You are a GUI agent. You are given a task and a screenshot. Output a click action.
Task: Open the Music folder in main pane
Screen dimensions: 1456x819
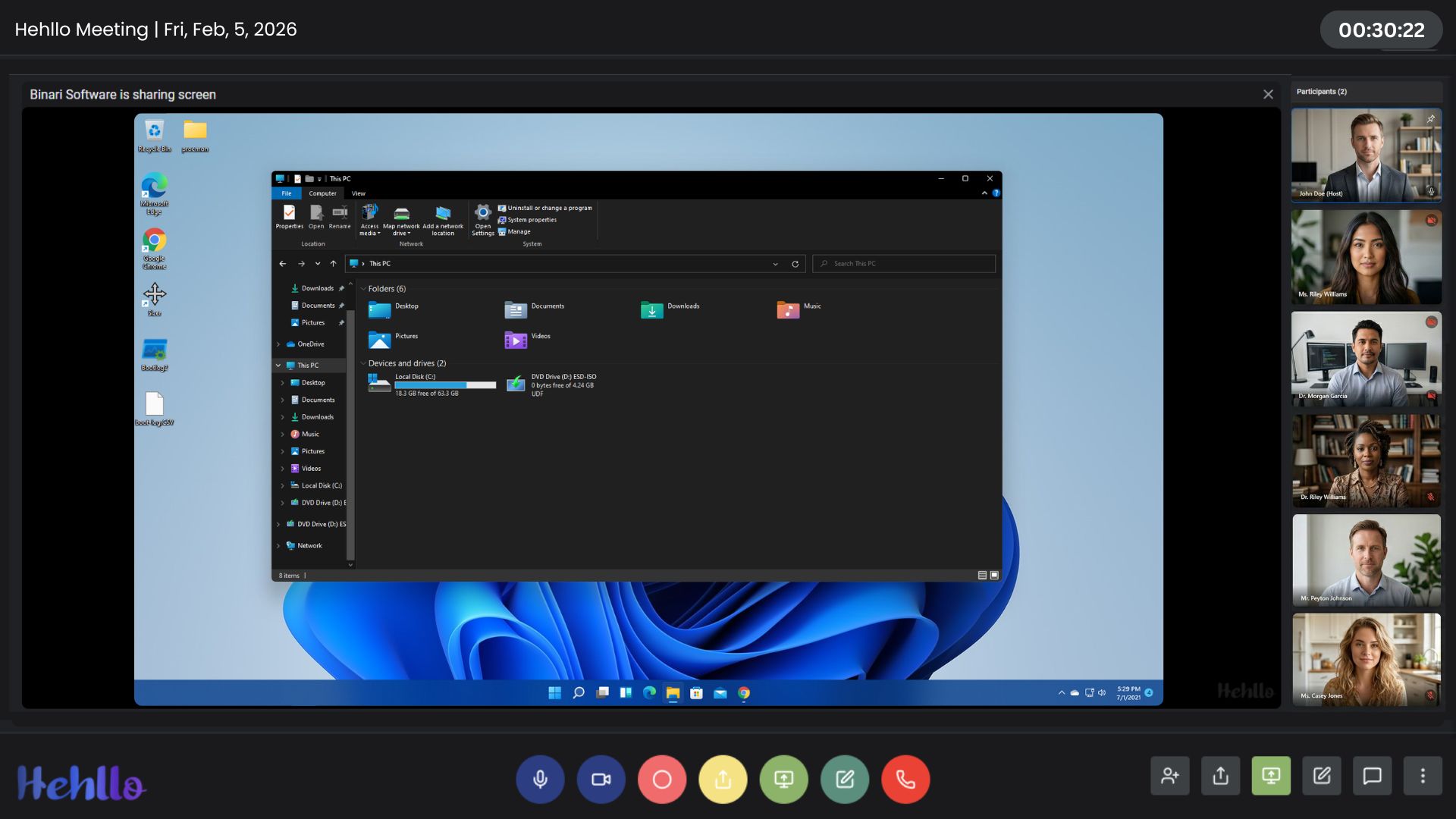pos(799,309)
